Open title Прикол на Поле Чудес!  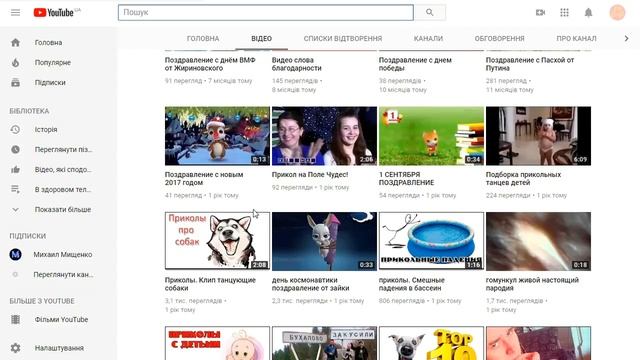click(310, 174)
